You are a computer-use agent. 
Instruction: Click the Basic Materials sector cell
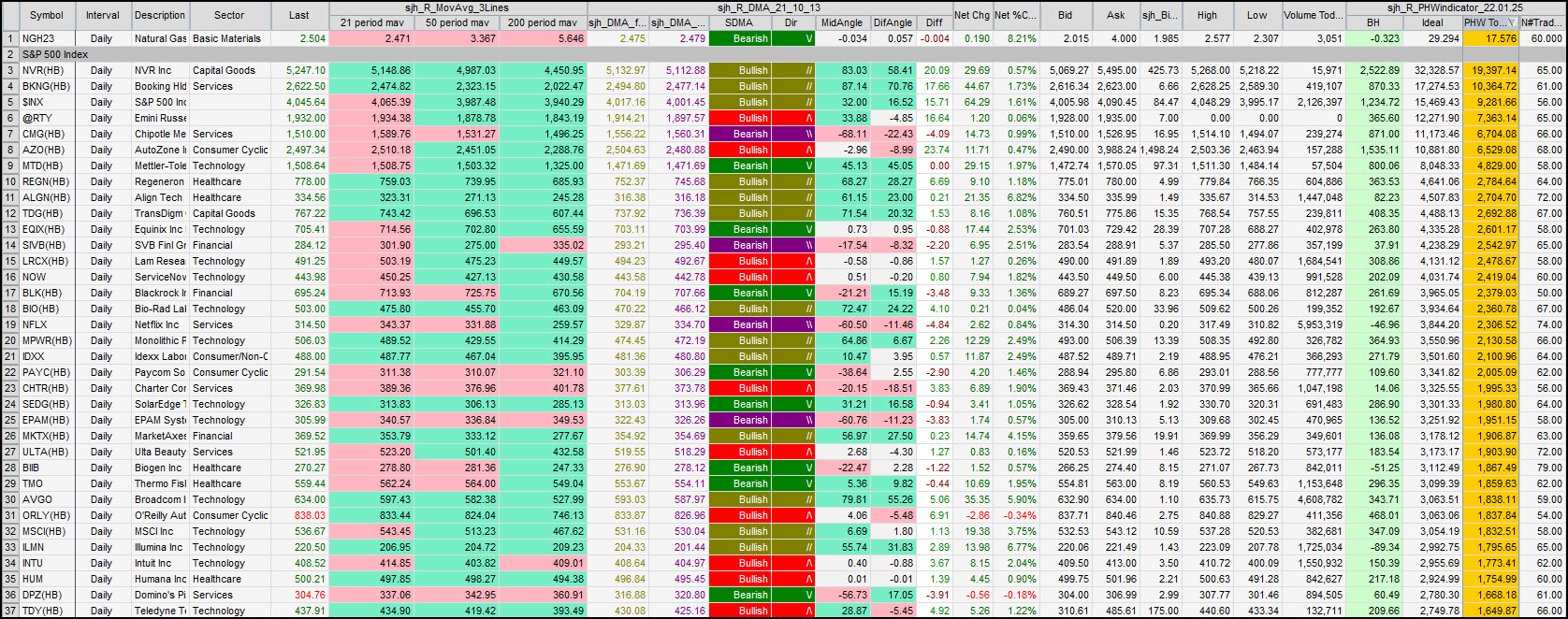click(x=230, y=38)
